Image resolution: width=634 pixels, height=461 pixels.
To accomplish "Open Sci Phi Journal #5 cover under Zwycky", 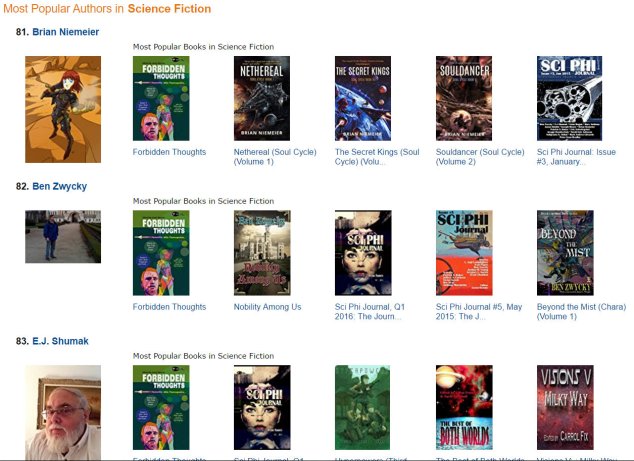I will pos(464,253).
